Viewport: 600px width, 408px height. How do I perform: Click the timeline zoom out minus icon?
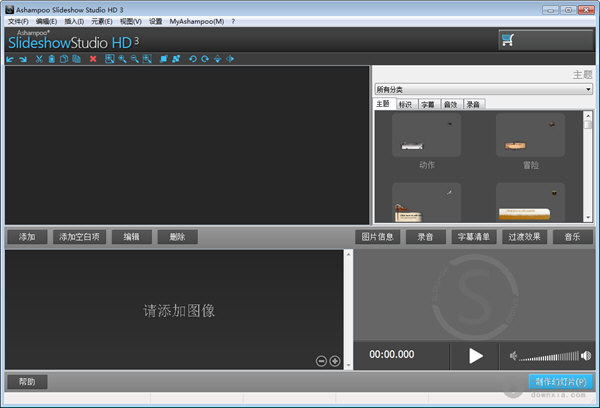[321, 361]
